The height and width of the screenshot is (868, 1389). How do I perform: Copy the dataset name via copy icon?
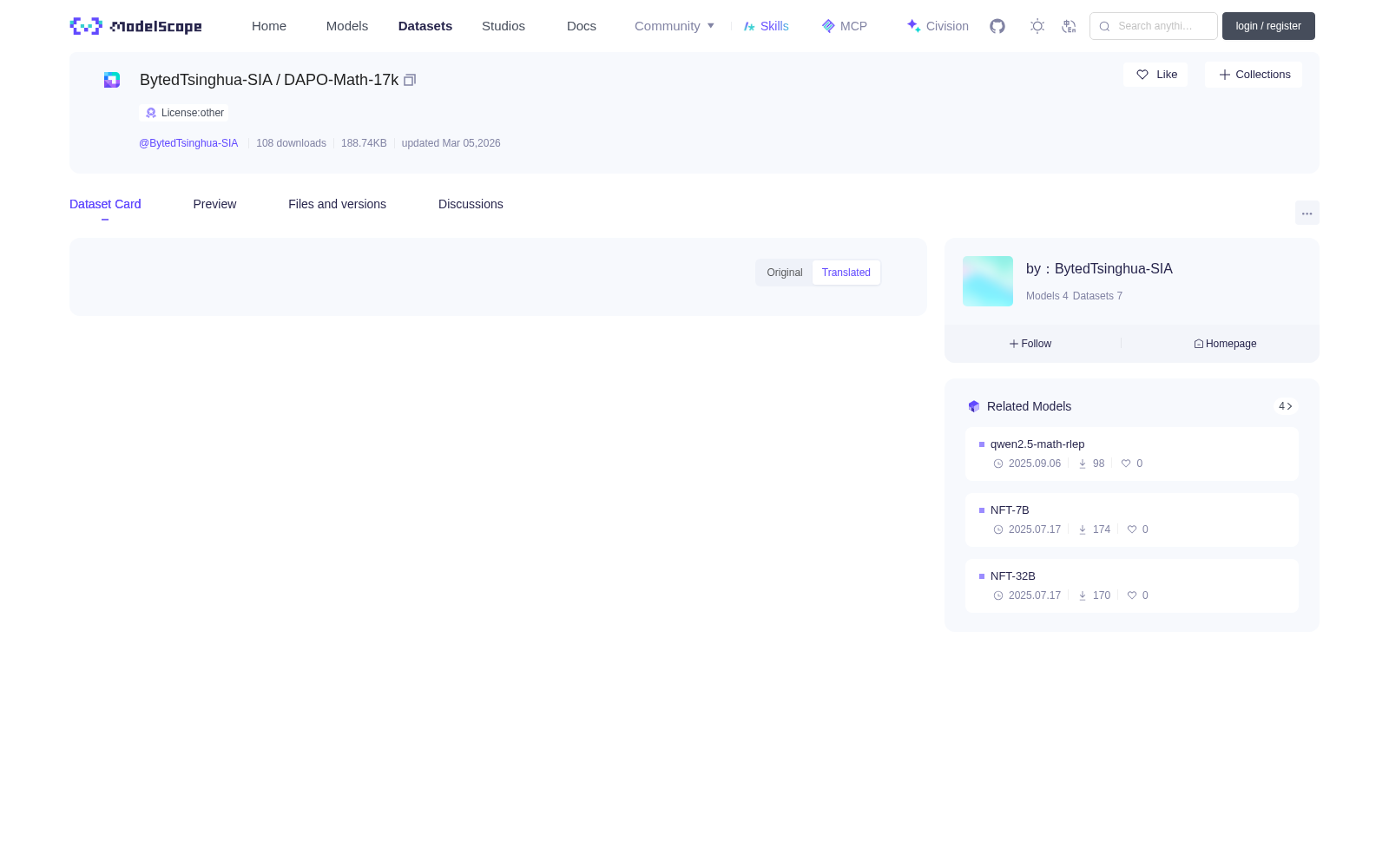410,80
